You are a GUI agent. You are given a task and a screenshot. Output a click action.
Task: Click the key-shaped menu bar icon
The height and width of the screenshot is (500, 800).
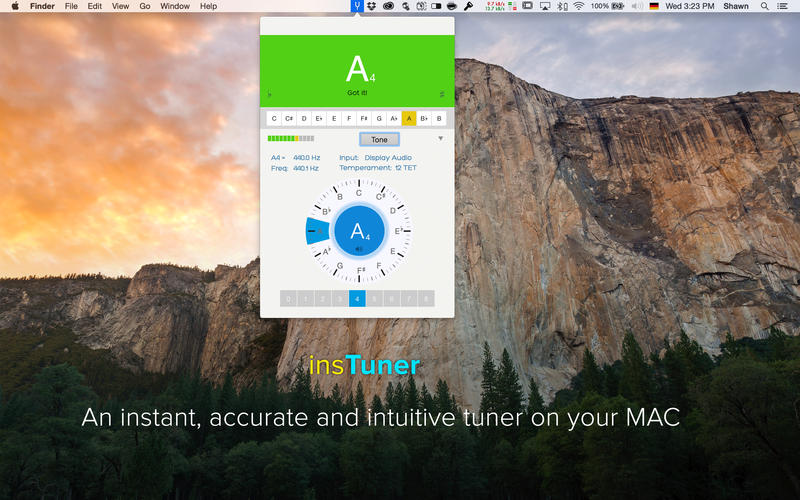coord(468,6)
